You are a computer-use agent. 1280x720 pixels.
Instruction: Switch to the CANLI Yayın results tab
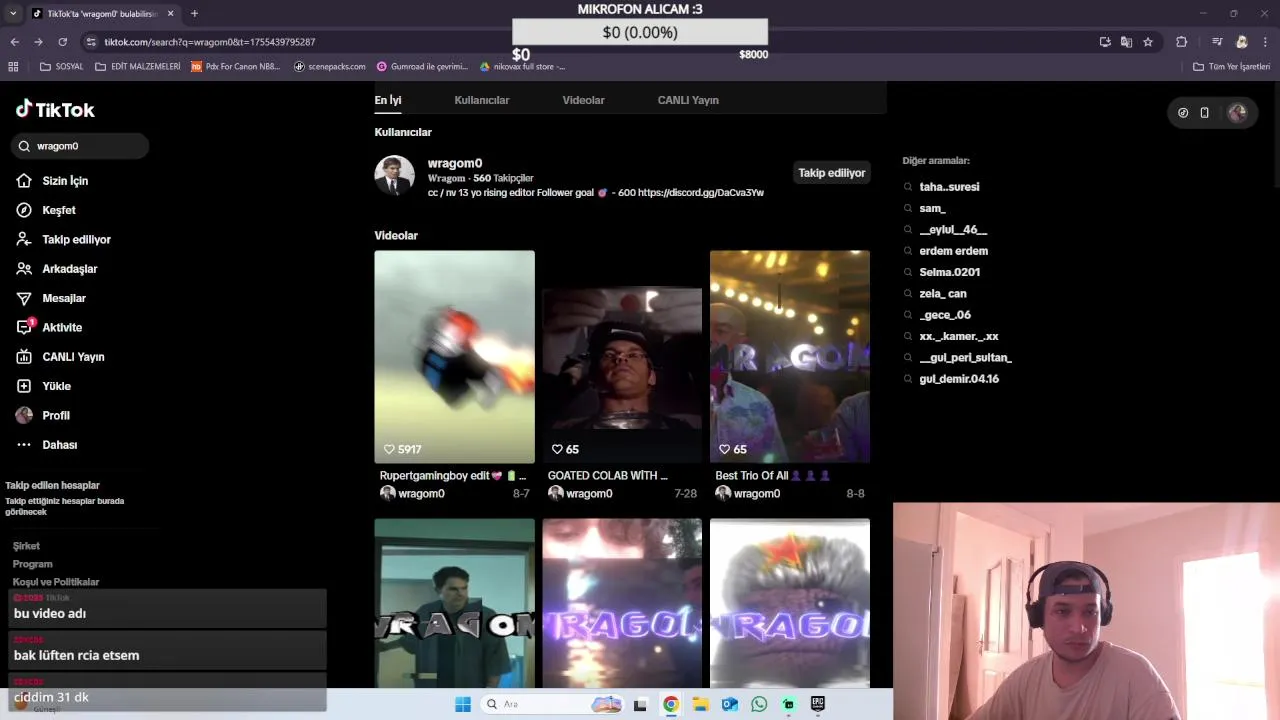click(688, 100)
